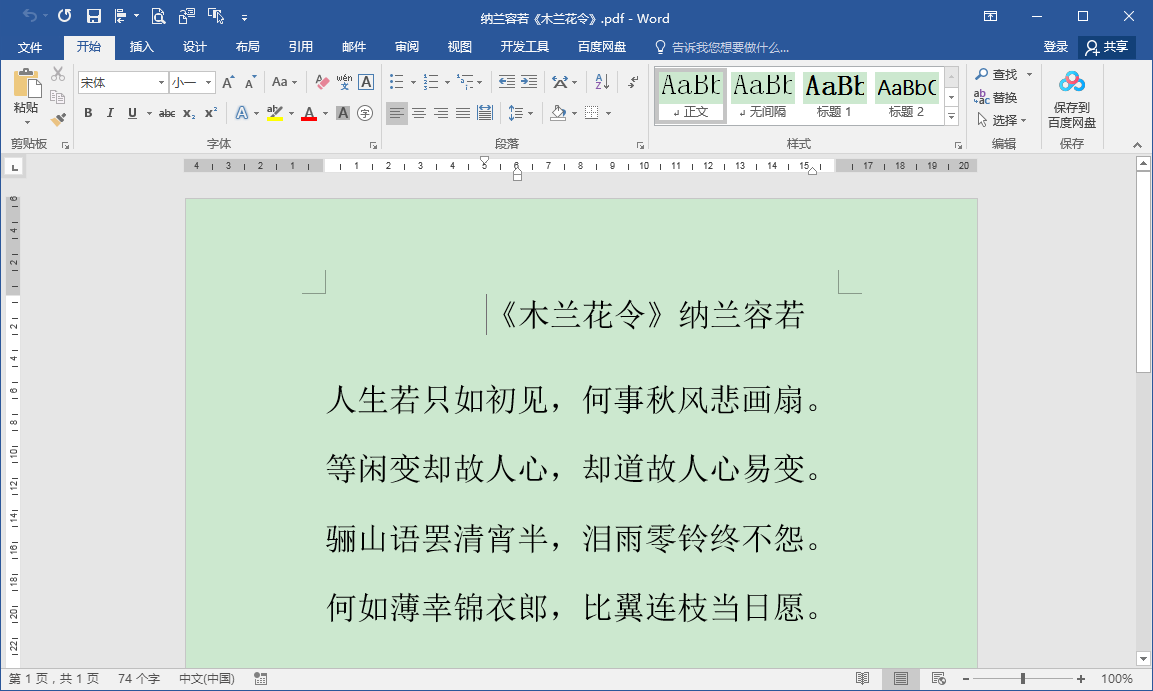Open the numbering list dropdown arrow
Viewport: 1153px width, 691px height.
(447, 82)
